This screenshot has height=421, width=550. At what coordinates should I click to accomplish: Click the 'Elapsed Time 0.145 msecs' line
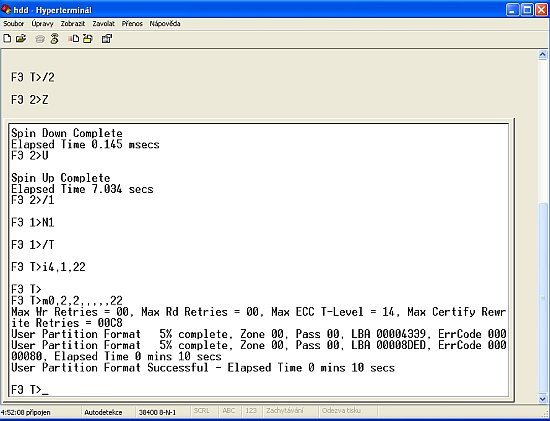85,144
